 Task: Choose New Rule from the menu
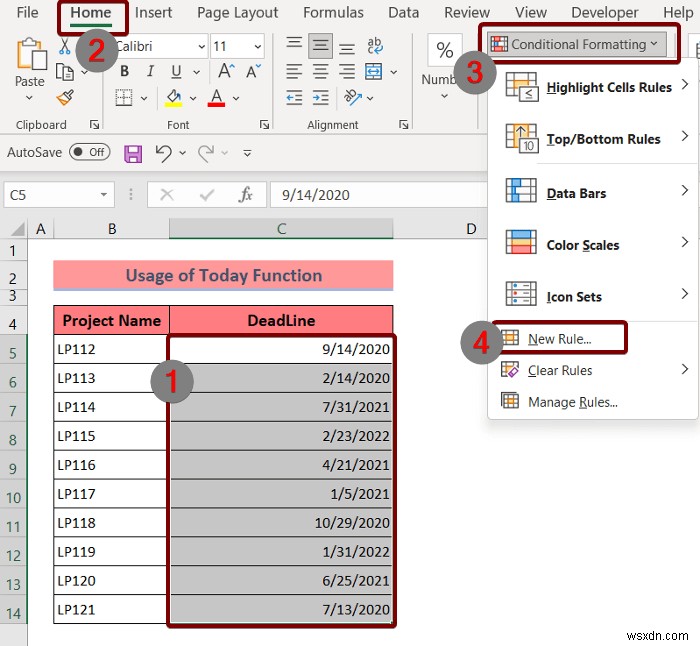point(560,338)
